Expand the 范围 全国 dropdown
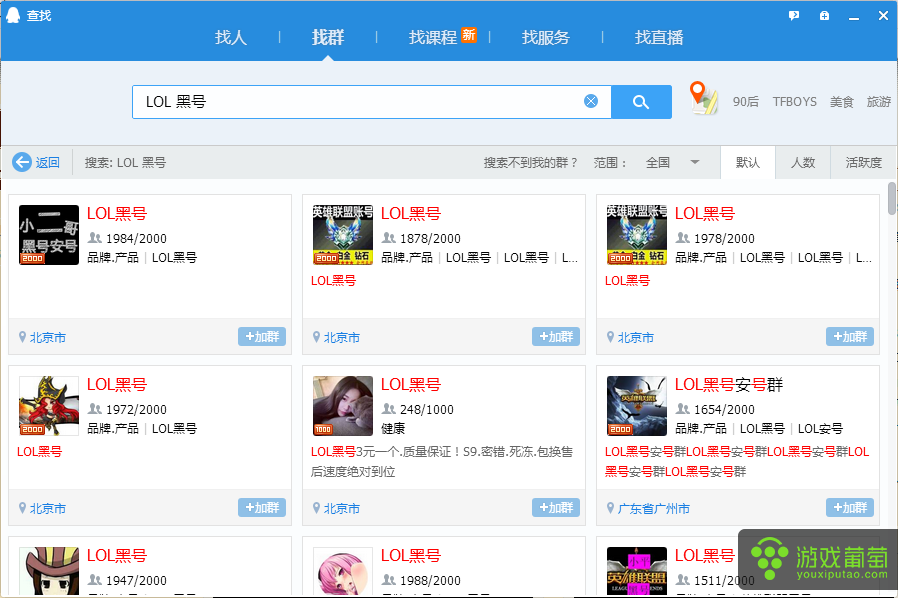898x598 pixels. 672,163
